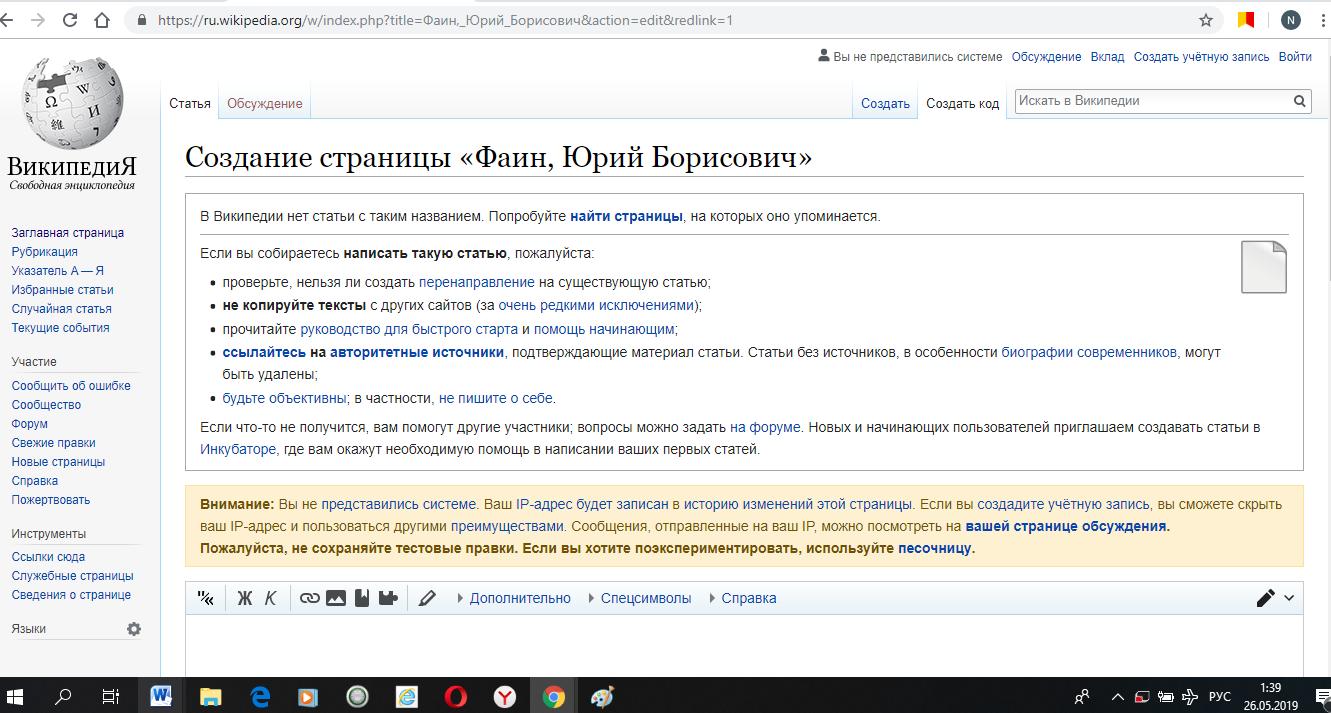
Task: Click the italic (К) formatting icon
Action: point(270,598)
